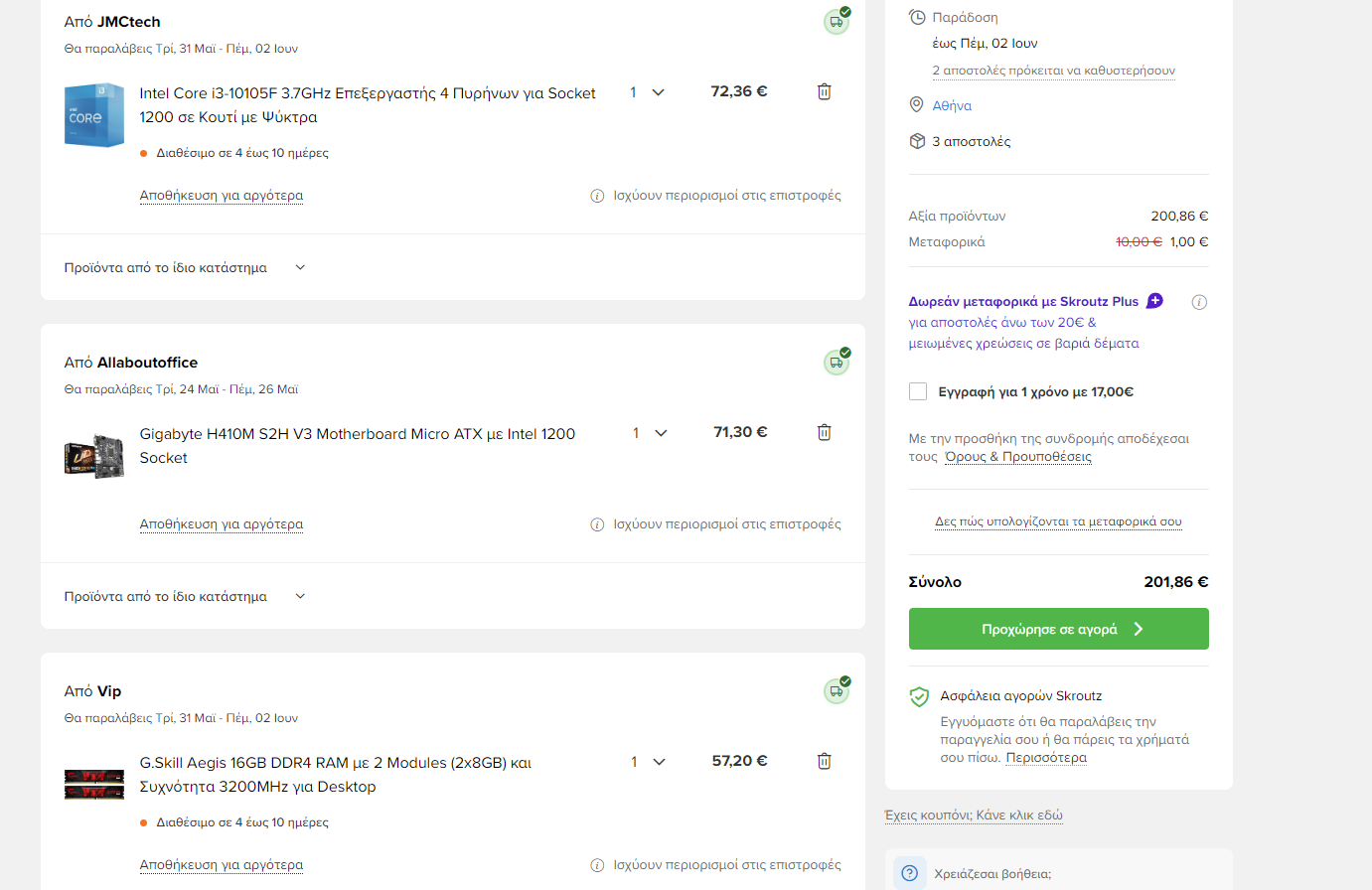Image resolution: width=1372 pixels, height=890 pixels.
Task: Click the 57,20 € price
Action: tap(740, 761)
